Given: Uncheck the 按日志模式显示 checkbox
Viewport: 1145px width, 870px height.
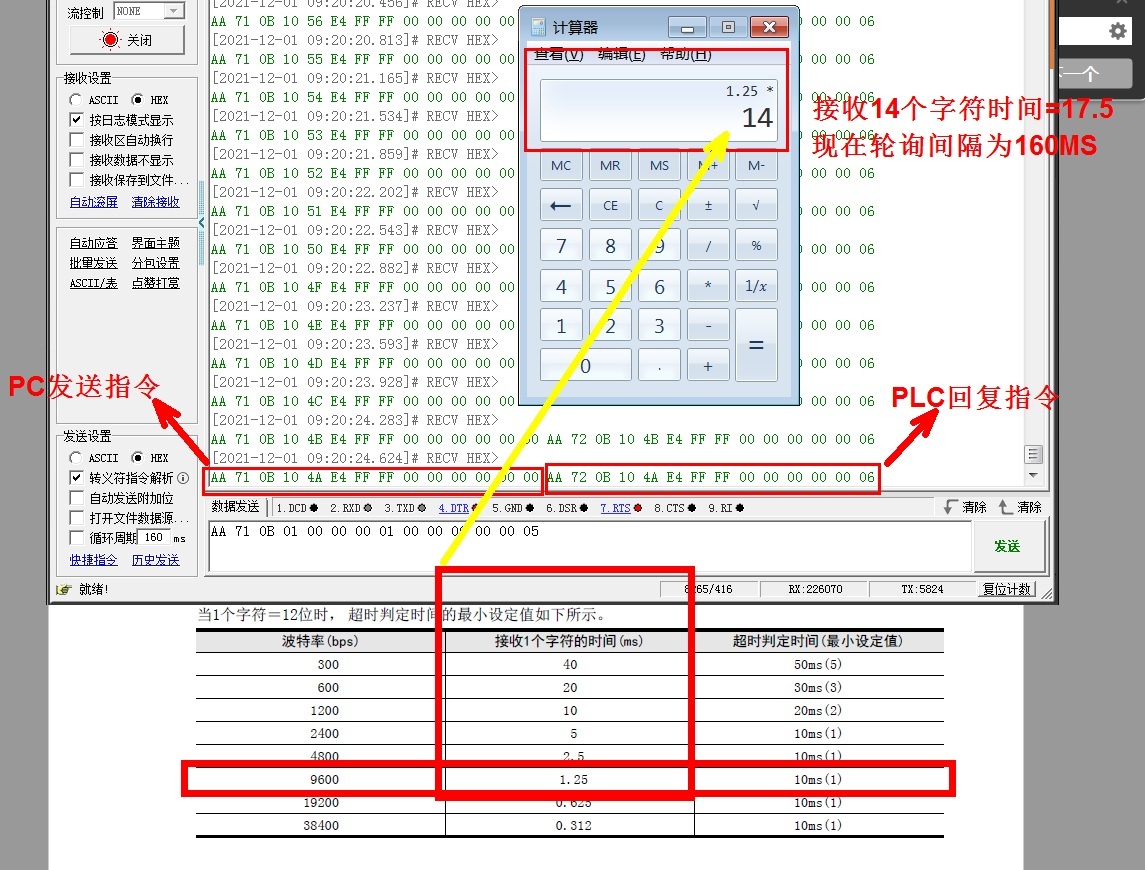Looking at the screenshot, I should point(77,120).
